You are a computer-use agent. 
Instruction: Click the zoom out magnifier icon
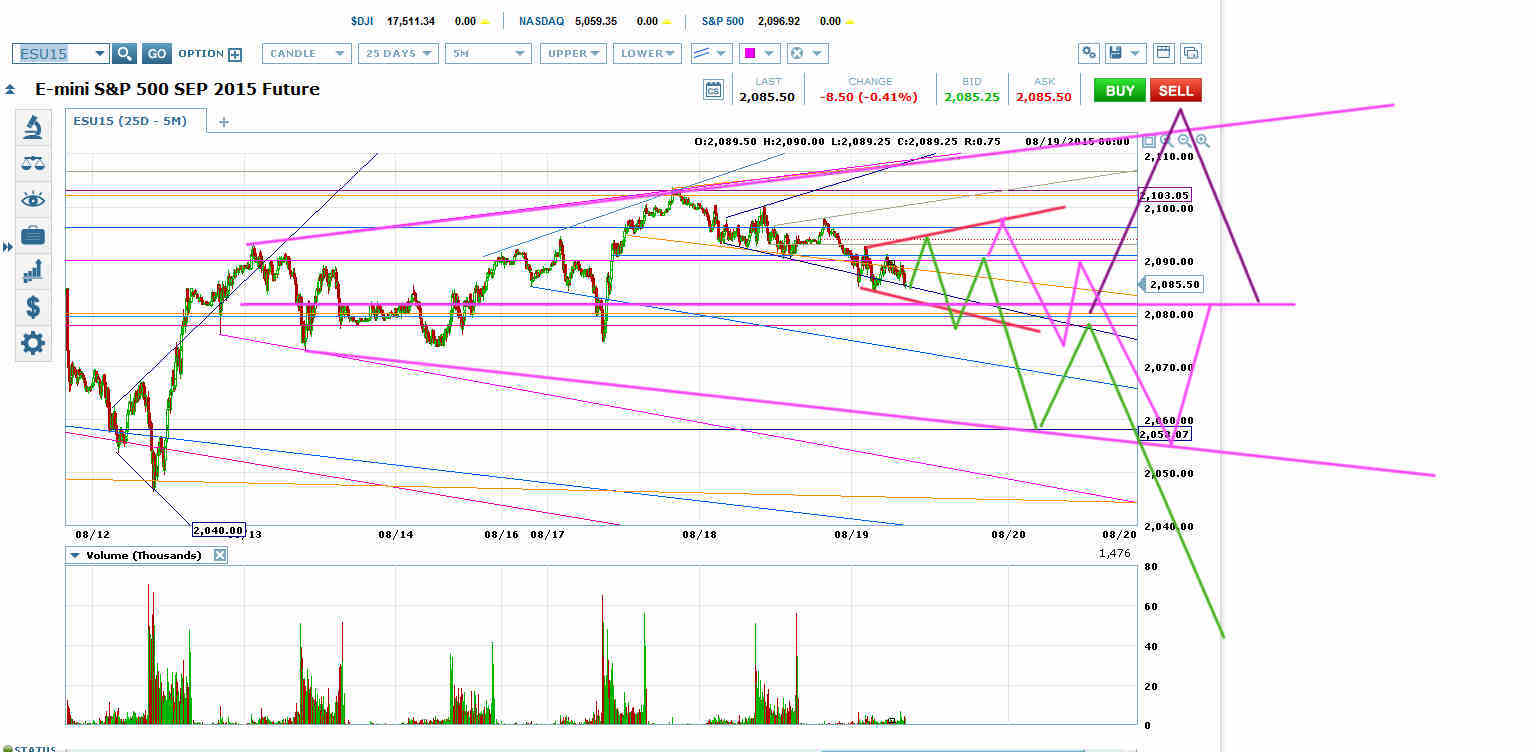click(1185, 142)
